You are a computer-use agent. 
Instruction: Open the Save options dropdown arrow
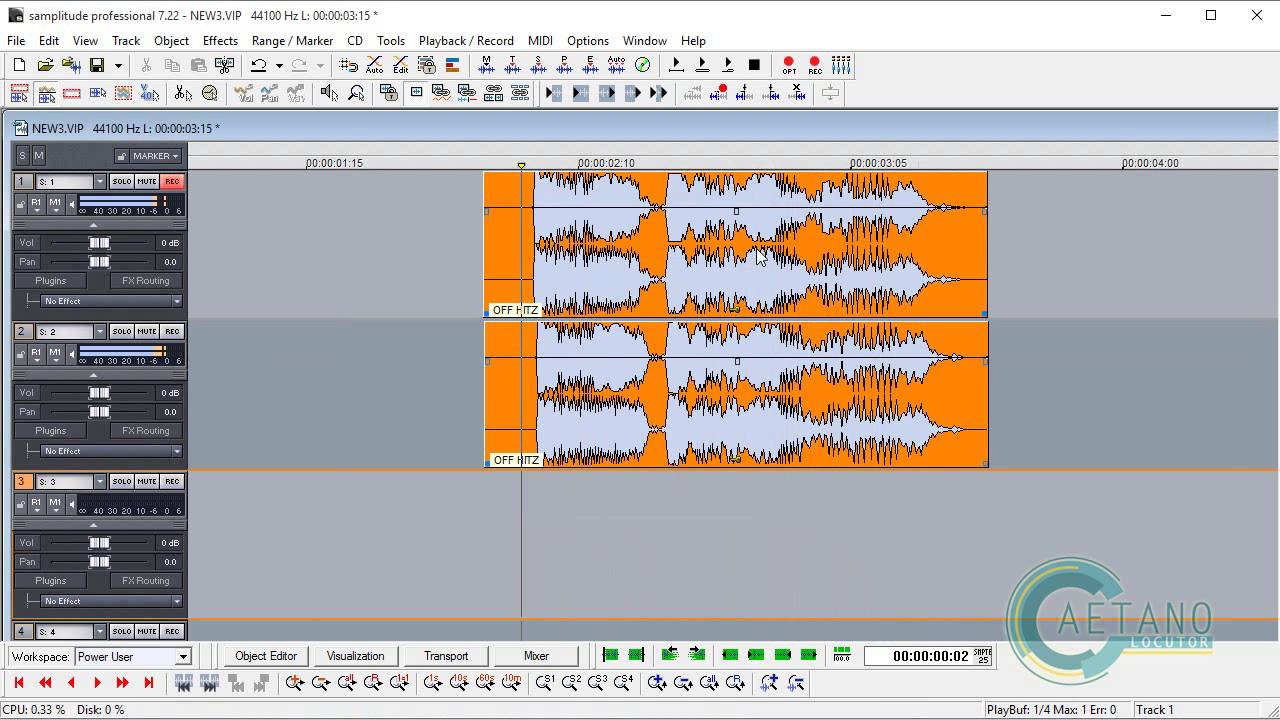coord(118,65)
